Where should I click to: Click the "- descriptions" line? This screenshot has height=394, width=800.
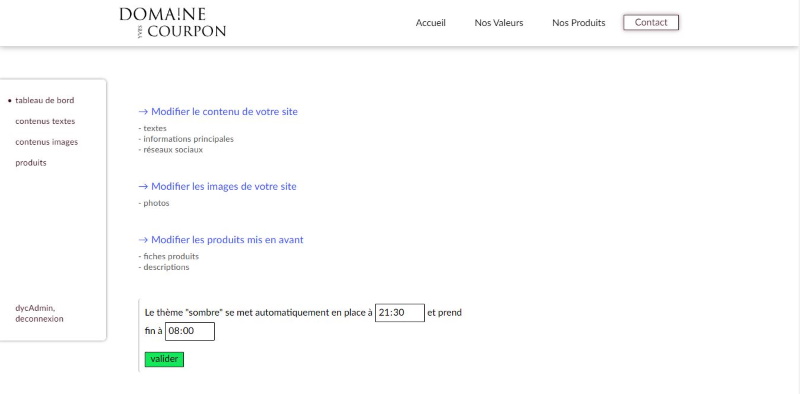click(164, 267)
